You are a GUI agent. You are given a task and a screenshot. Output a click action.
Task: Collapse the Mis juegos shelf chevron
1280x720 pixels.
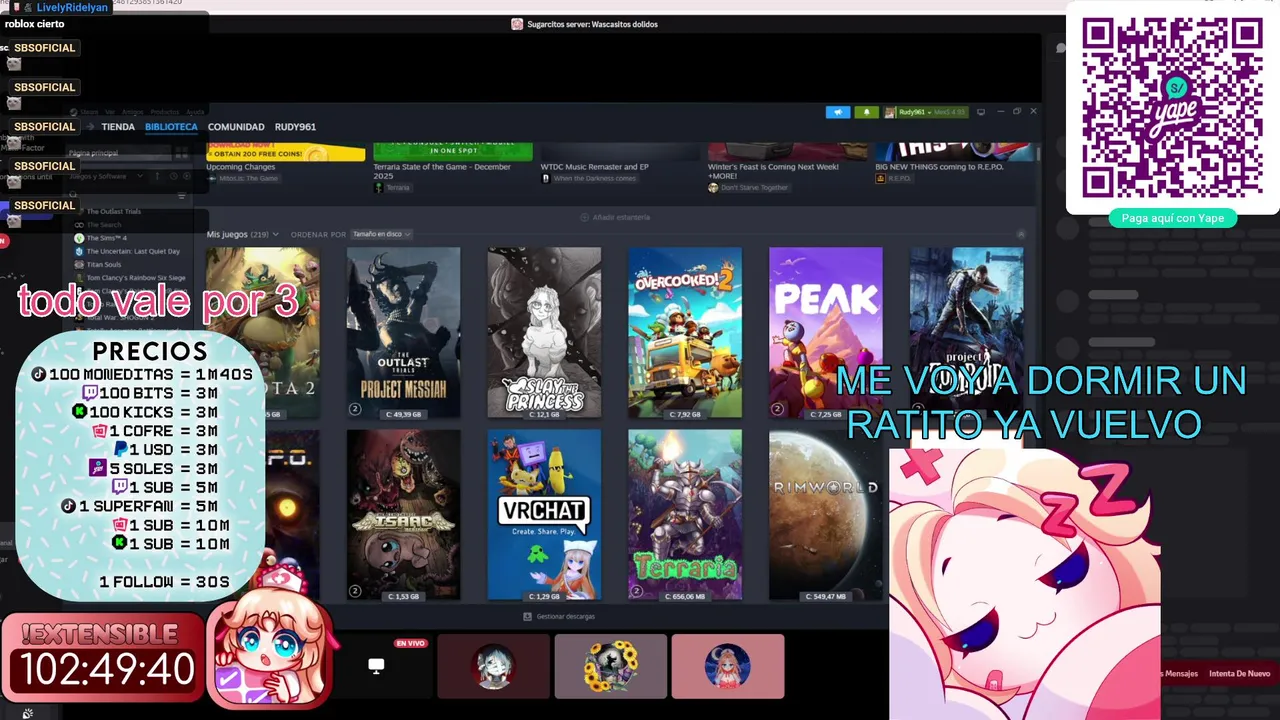(1021, 234)
